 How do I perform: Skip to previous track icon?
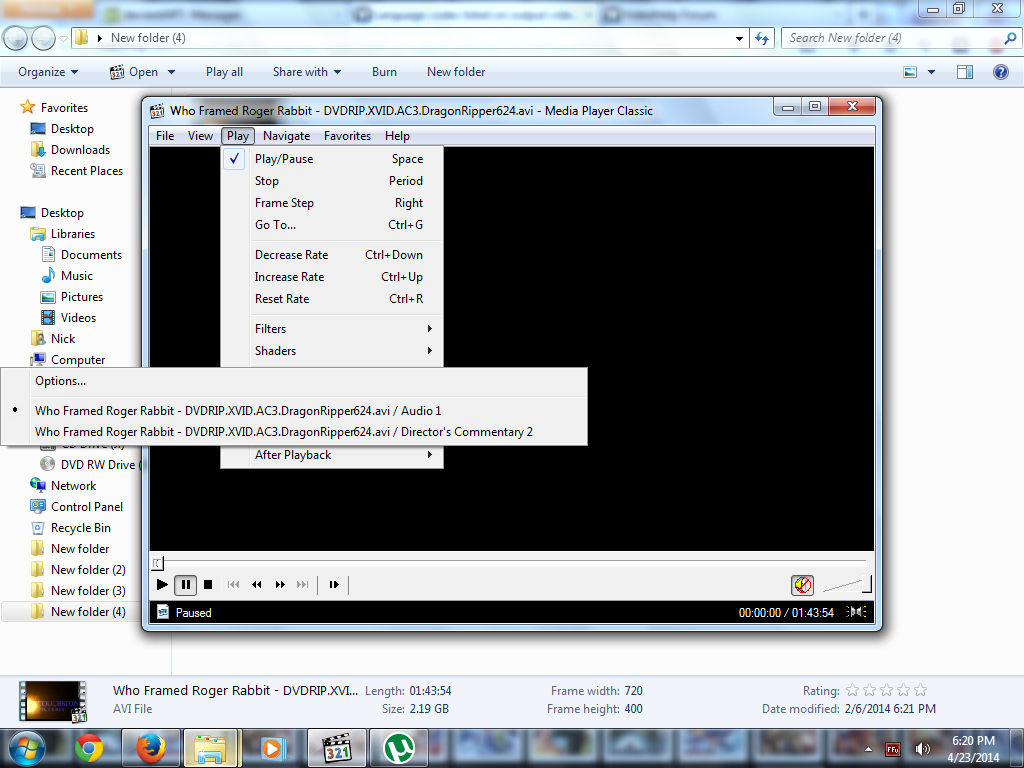pyautogui.click(x=233, y=584)
